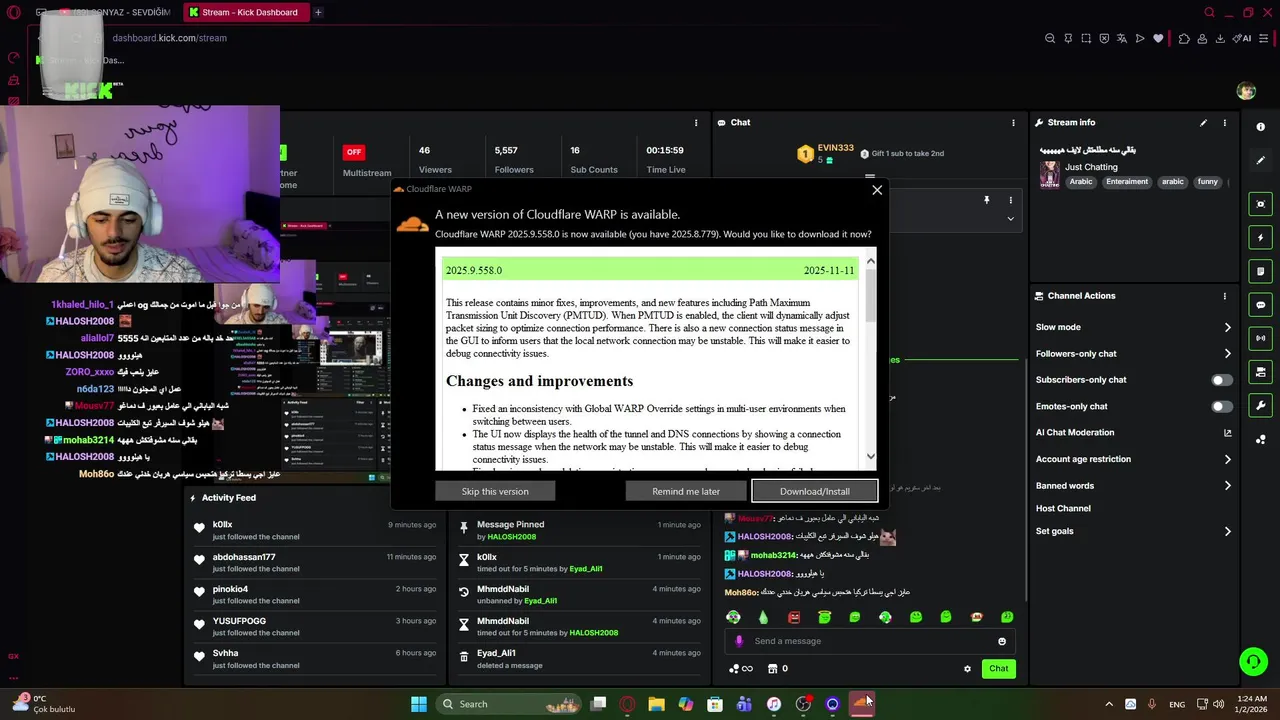Open AI Chat Moderation external link
1280x720 pixels.
click(x=1228, y=433)
